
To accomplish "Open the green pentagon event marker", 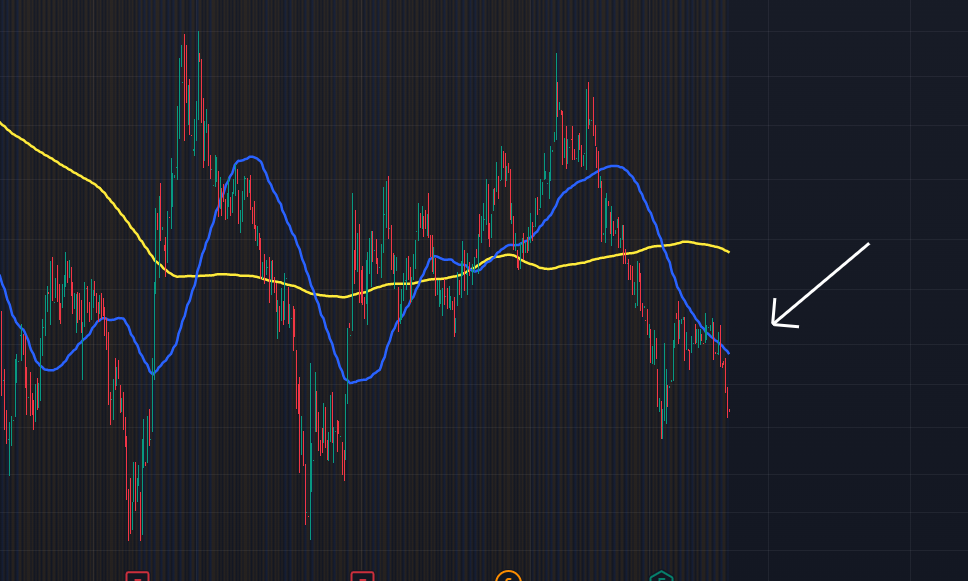I will (x=661, y=576).
